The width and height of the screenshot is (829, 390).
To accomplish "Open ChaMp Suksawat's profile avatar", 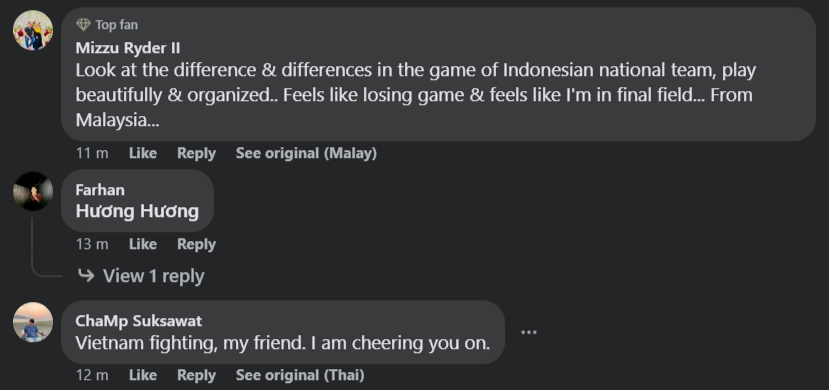I will coord(33,322).
